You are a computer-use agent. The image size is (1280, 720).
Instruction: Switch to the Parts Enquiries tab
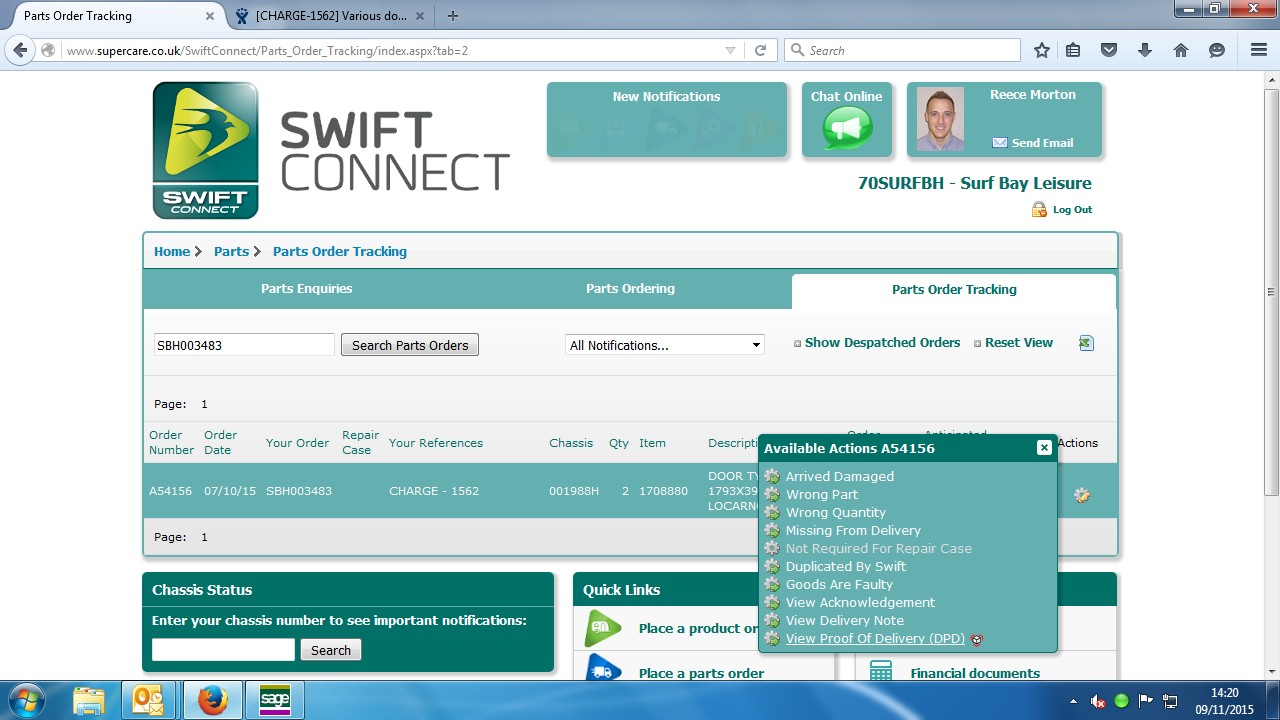coord(307,289)
